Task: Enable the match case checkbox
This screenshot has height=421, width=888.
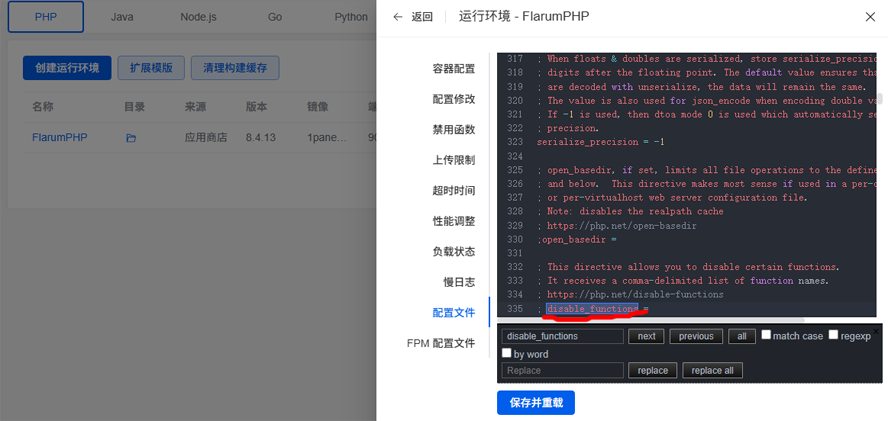Action: pyautogui.click(x=766, y=335)
